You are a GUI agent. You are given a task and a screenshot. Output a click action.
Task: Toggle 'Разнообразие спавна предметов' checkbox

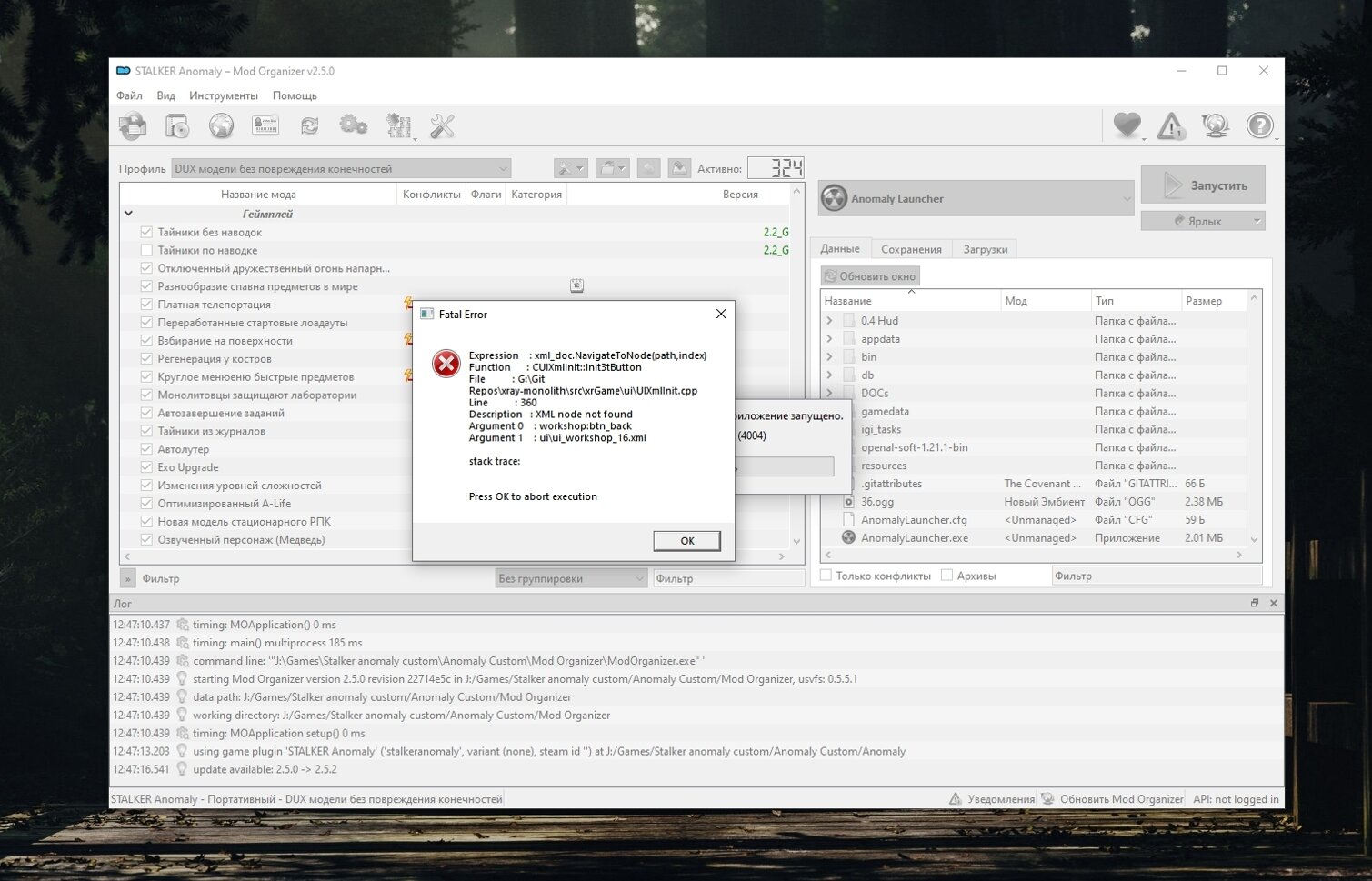(x=146, y=286)
